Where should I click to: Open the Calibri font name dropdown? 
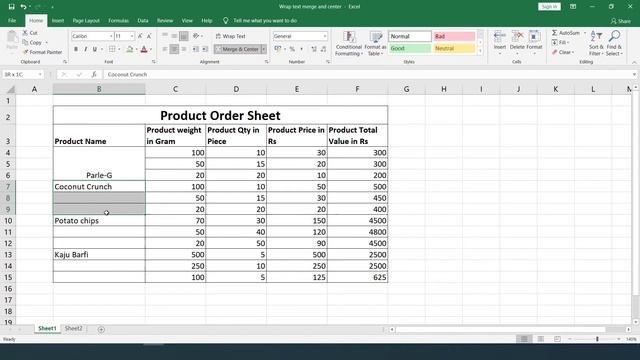(x=111, y=36)
